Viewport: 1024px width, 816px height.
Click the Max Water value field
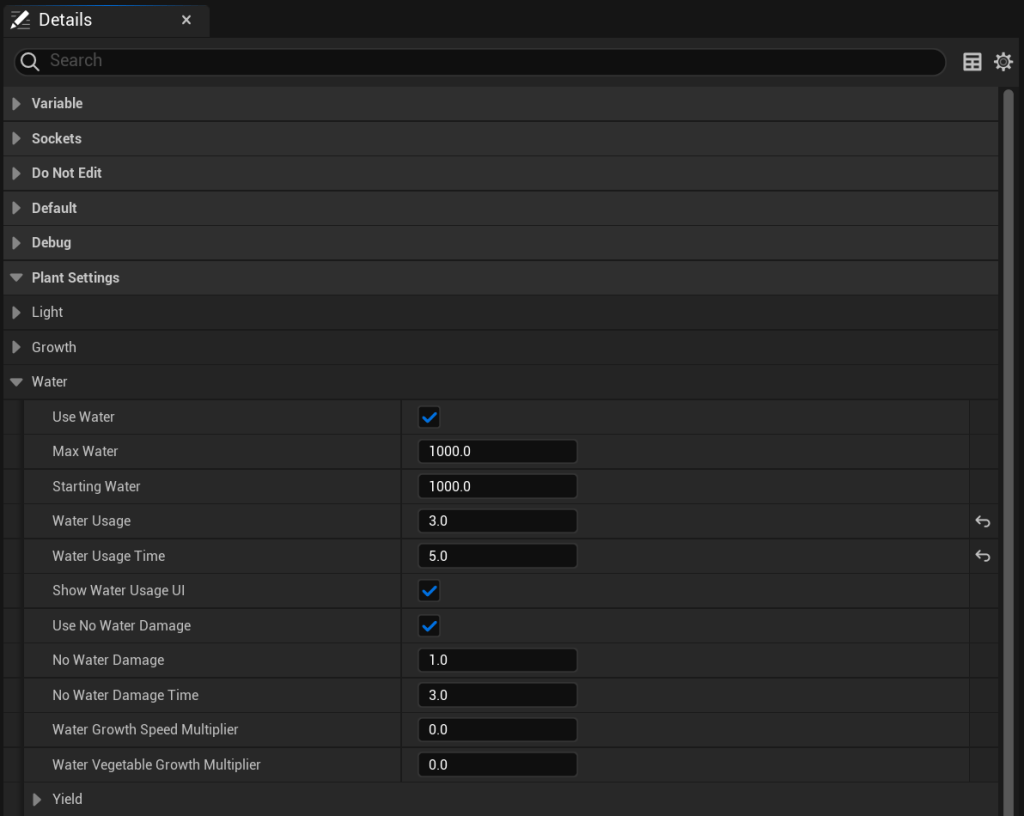tap(497, 452)
